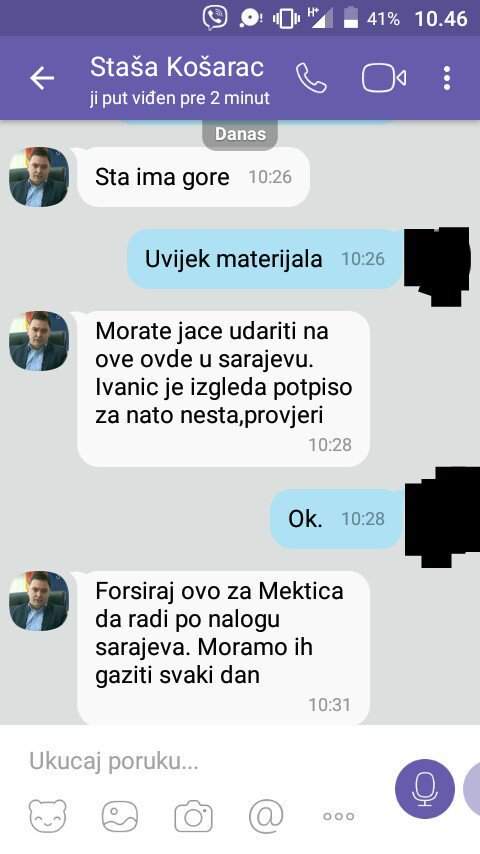The height and width of the screenshot is (854, 480).
Task: Tap the back arrow in header
Action: click(42, 79)
